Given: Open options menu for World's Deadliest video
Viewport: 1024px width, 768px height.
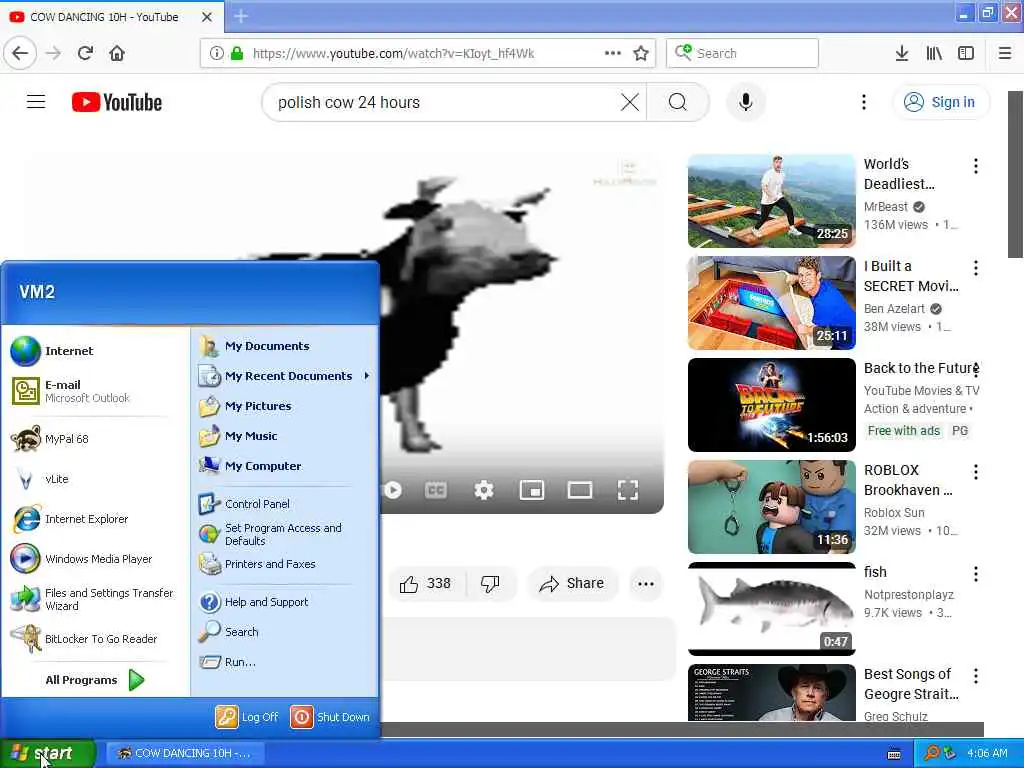Looking at the screenshot, I should (x=976, y=166).
